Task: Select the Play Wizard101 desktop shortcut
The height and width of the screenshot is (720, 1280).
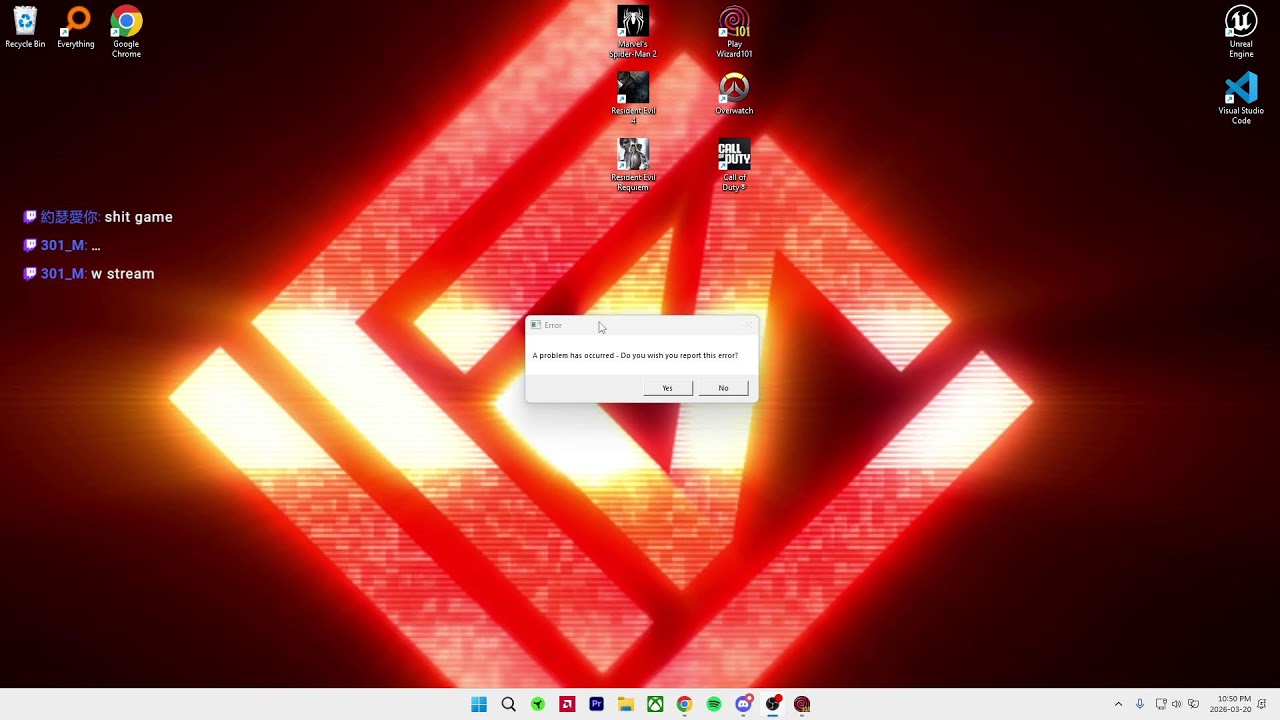Action: click(x=734, y=32)
